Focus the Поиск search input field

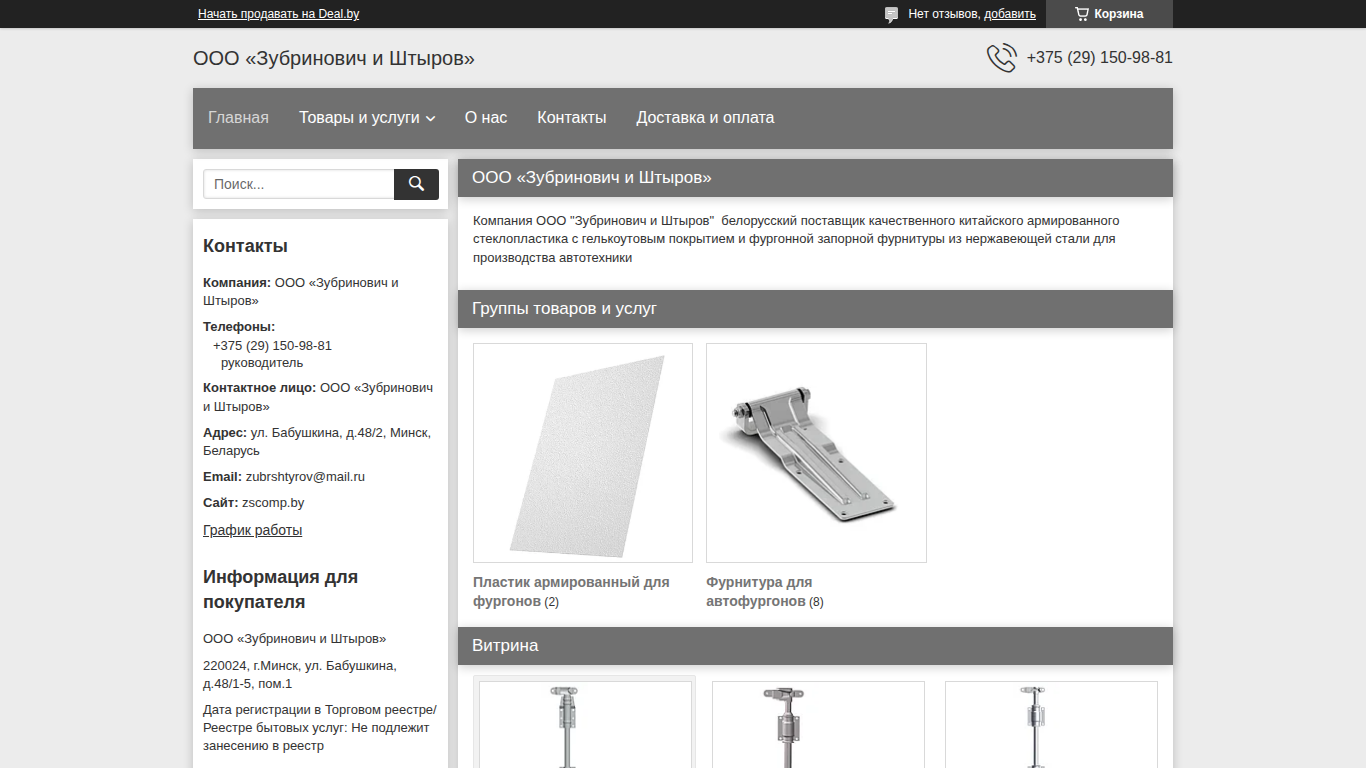[299, 184]
